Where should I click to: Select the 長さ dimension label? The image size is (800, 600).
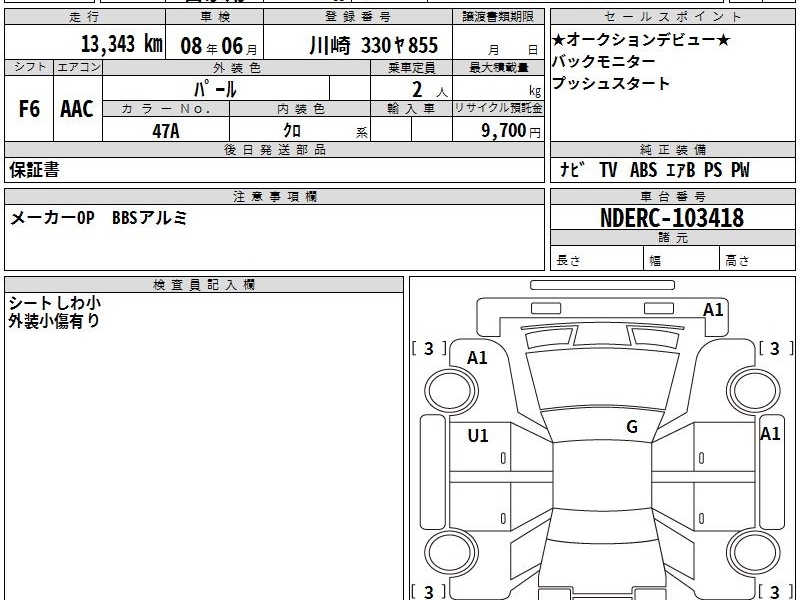(568, 261)
